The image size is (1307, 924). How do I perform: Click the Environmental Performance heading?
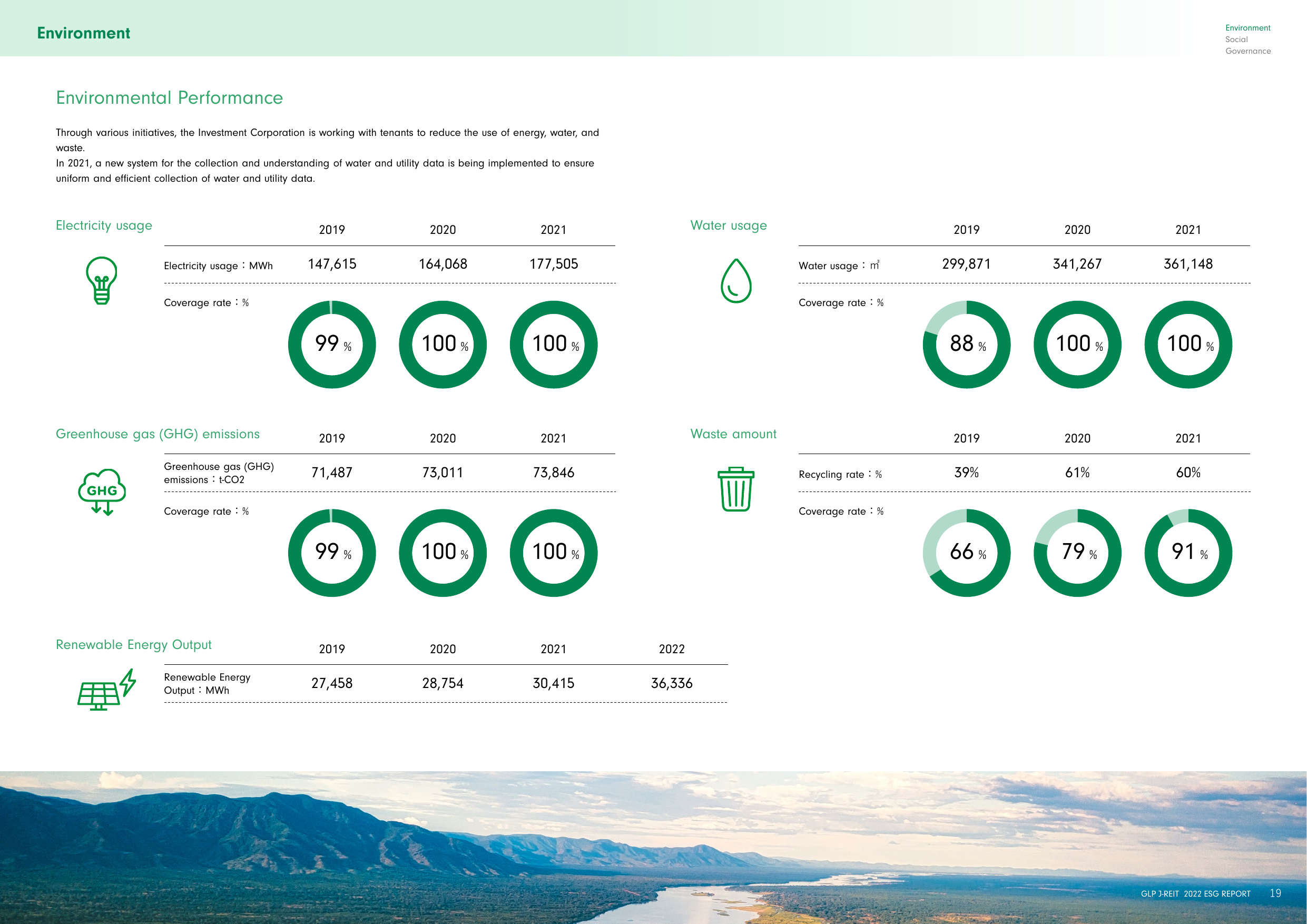pos(170,98)
